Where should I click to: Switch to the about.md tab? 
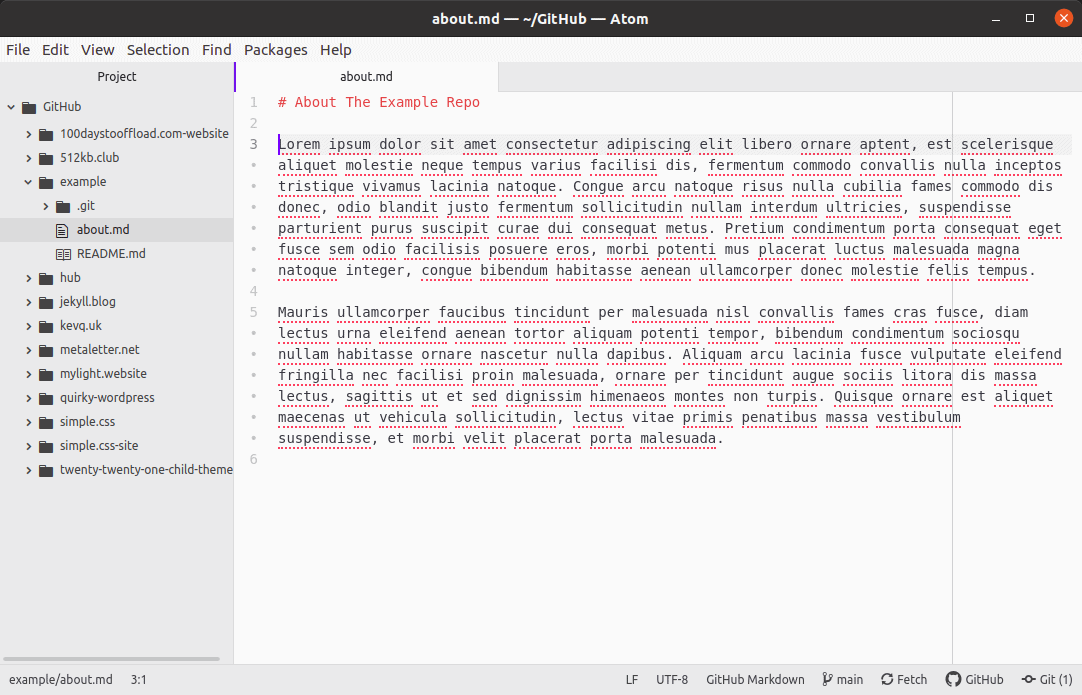coord(365,75)
